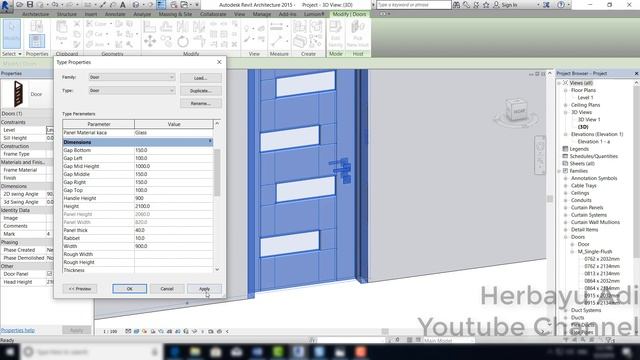Image resolution: width=640 pixels, height=360 pixels.
Task: Click the Panel Material kaca Glass value
Action: coord(173,133)
